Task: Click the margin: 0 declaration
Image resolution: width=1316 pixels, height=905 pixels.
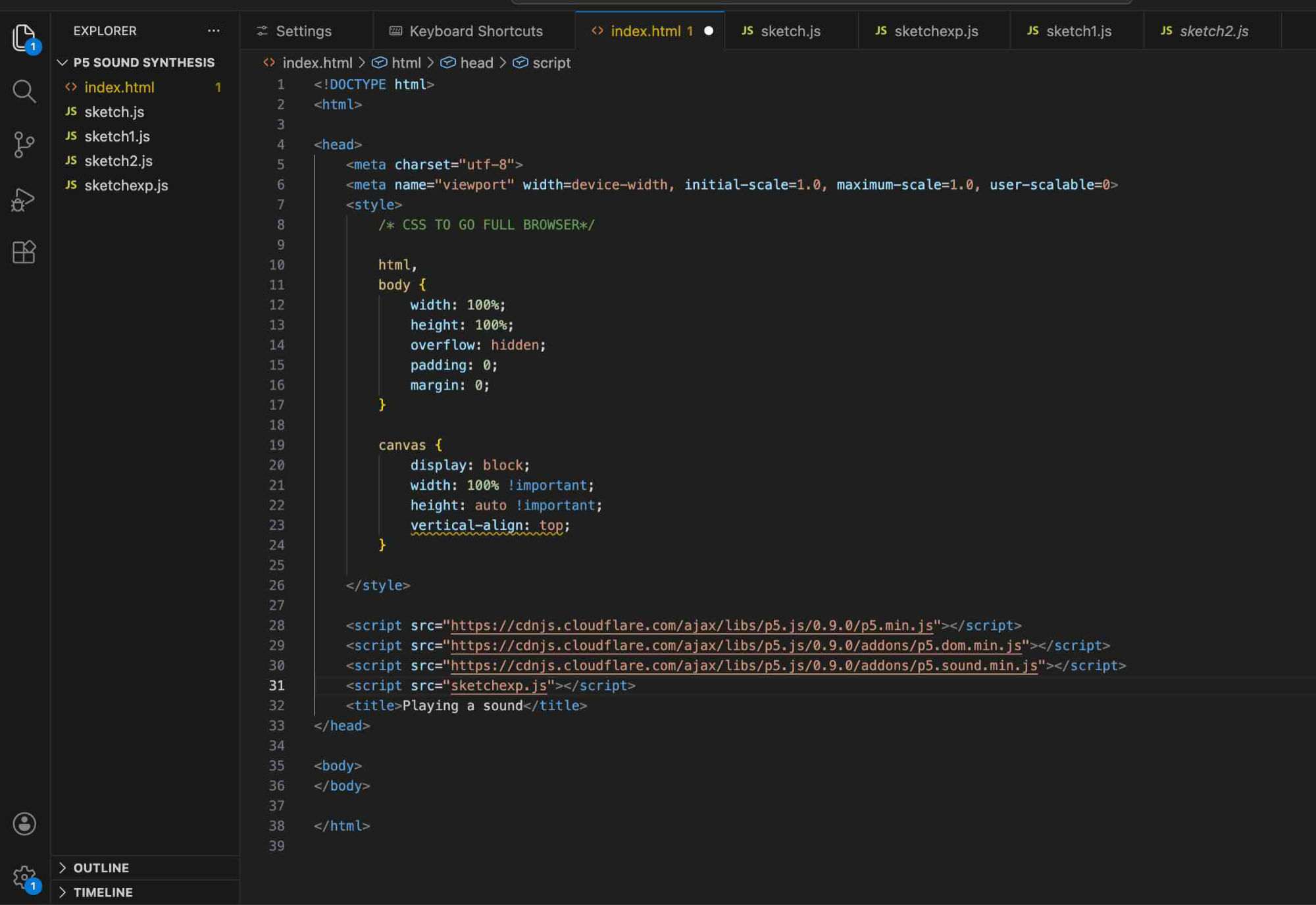Action: tap(450, 385)
